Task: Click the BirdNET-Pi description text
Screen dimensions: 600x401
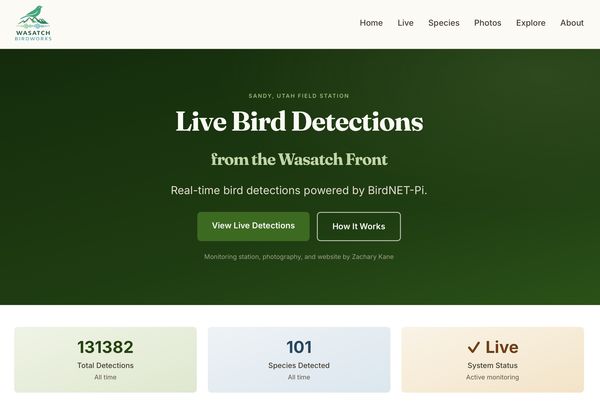Action: (299, 190)
